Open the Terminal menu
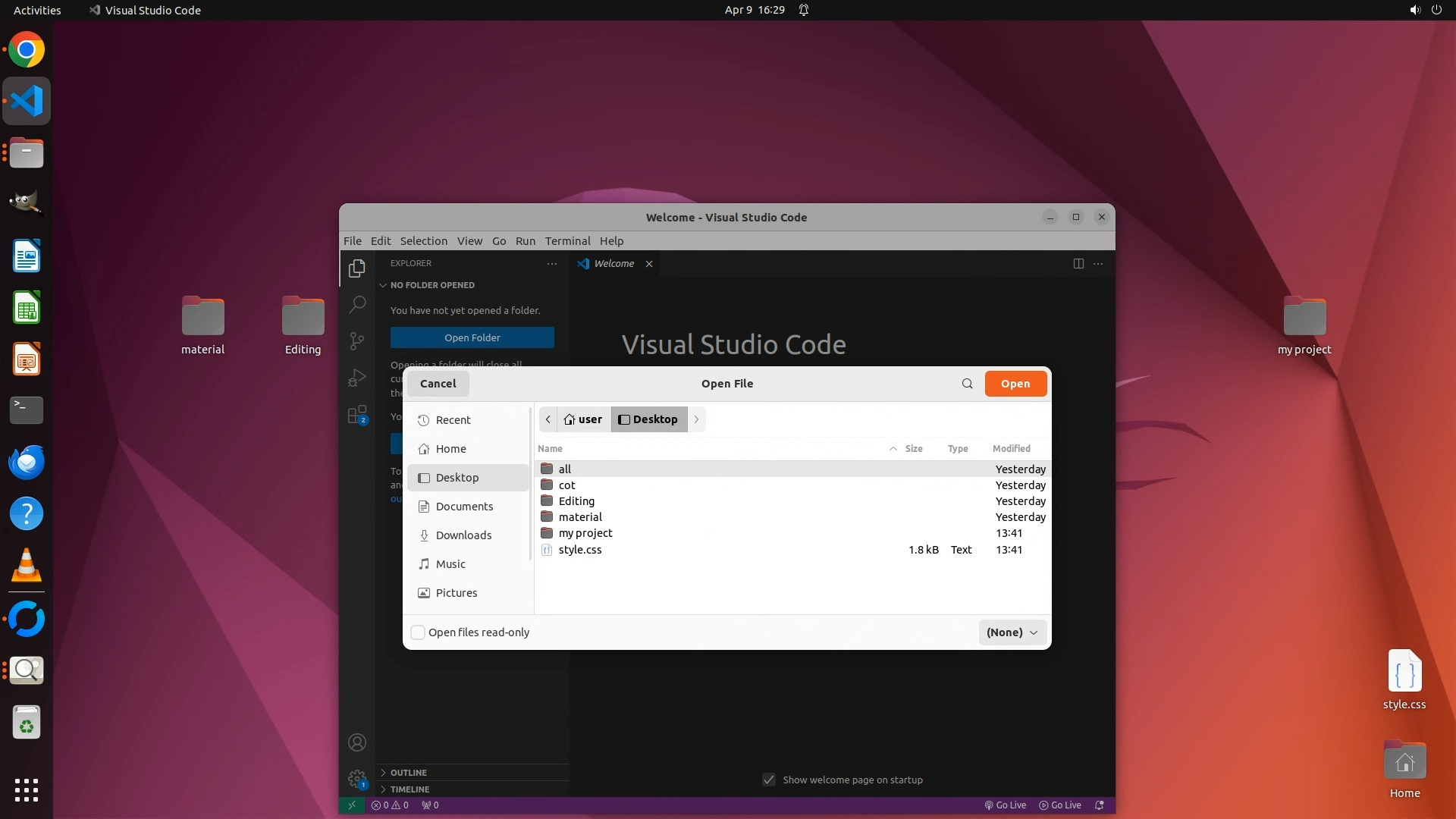This screenshot has width=1456, height=819. [x=567, y=241]
